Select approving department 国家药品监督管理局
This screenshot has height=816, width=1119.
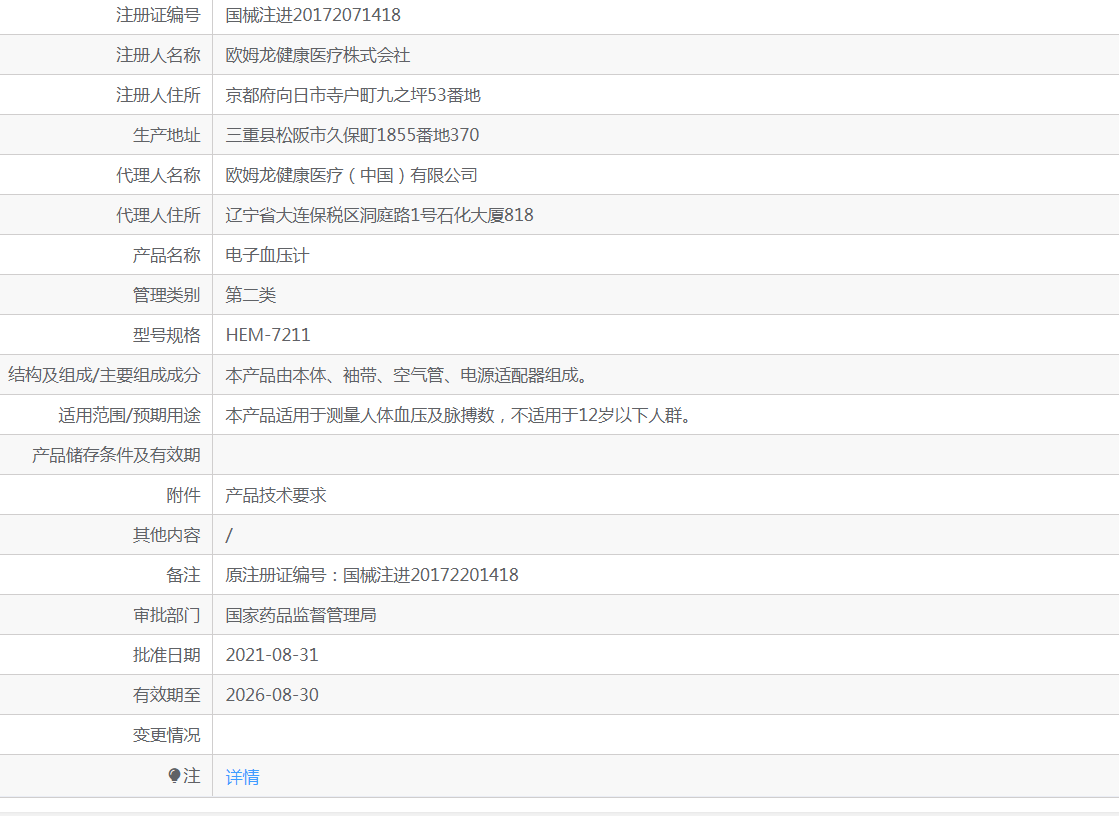coord(301,615)
